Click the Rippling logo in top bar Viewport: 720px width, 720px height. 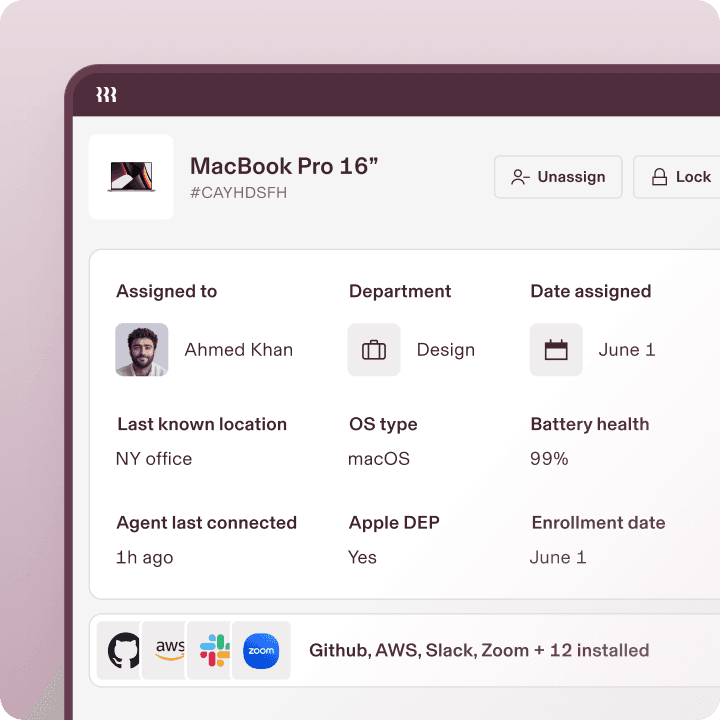(x=106, y=95)
